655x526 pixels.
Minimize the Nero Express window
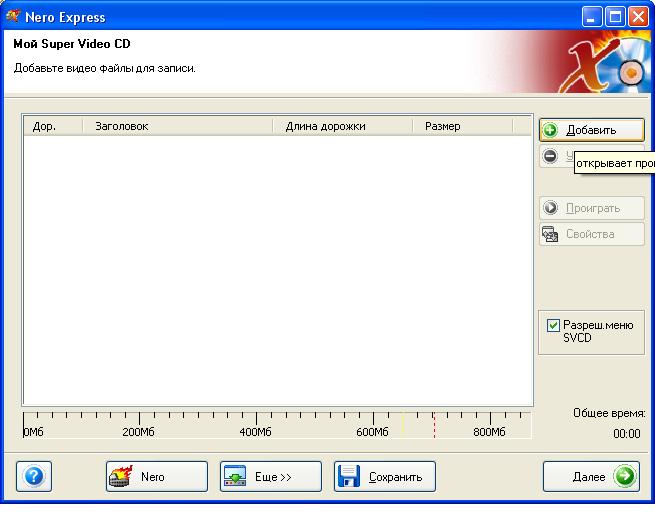[x=592, y=17]
